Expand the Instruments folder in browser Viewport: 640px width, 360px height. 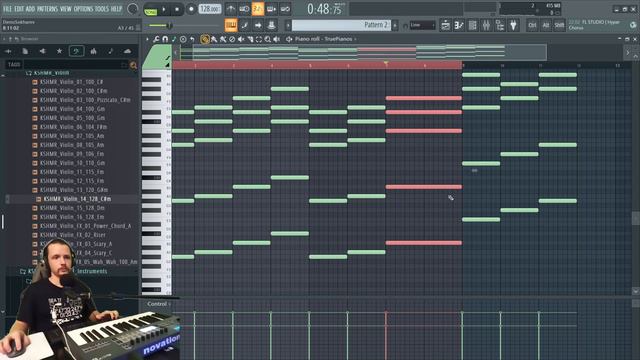coord(63,271)
